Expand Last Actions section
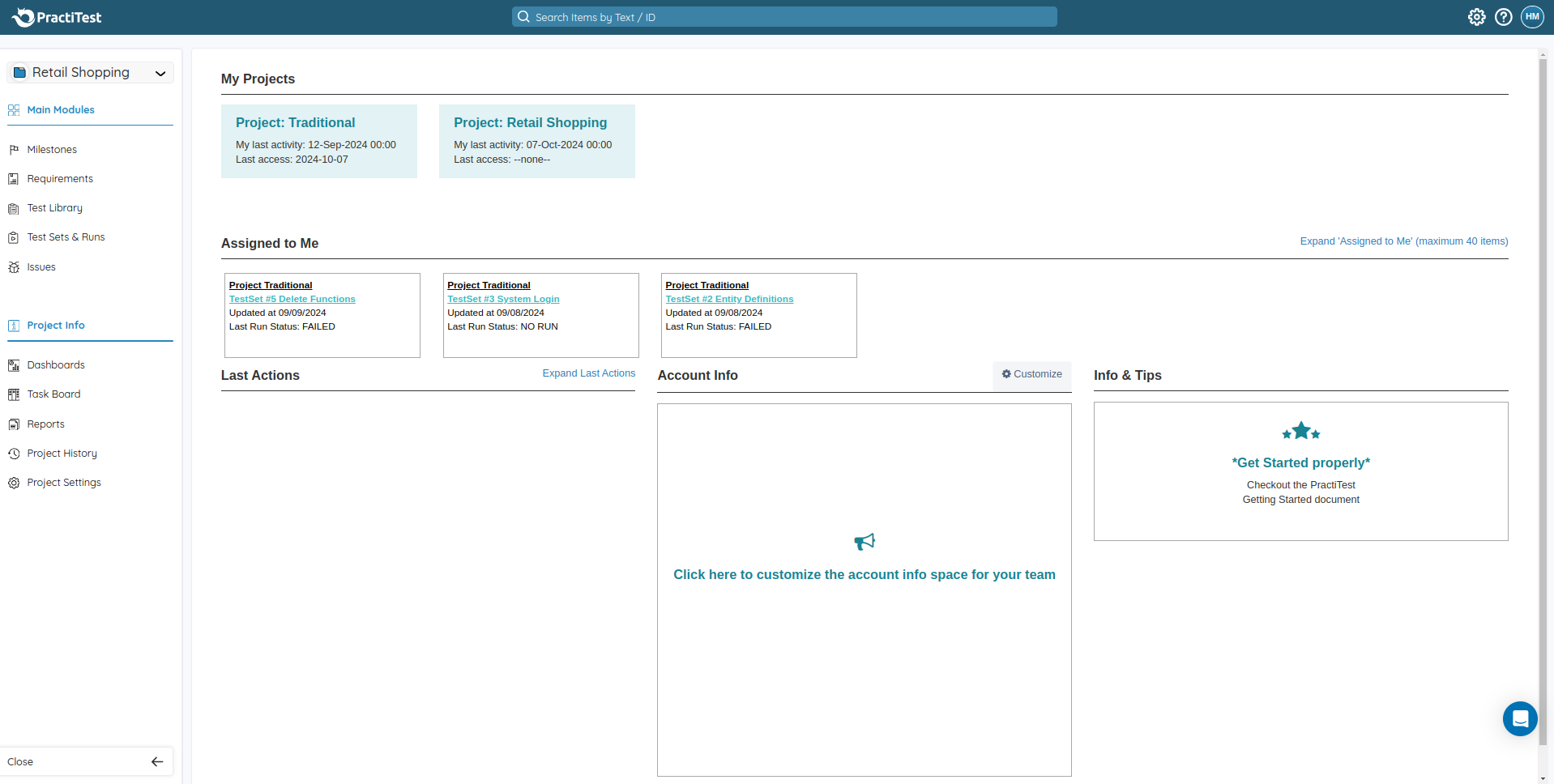Image resolution: width=1554 pixels, height=784 pixels. [x=588, y=373]
